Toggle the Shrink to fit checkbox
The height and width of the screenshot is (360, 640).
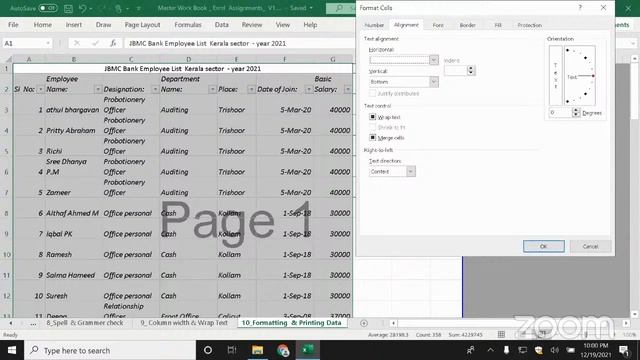372,127
